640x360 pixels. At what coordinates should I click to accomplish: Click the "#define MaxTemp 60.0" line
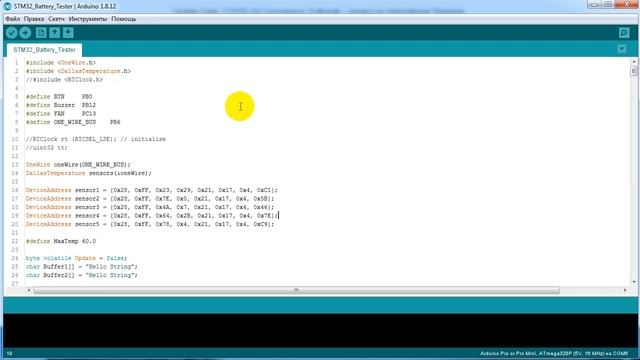[61, 241]
